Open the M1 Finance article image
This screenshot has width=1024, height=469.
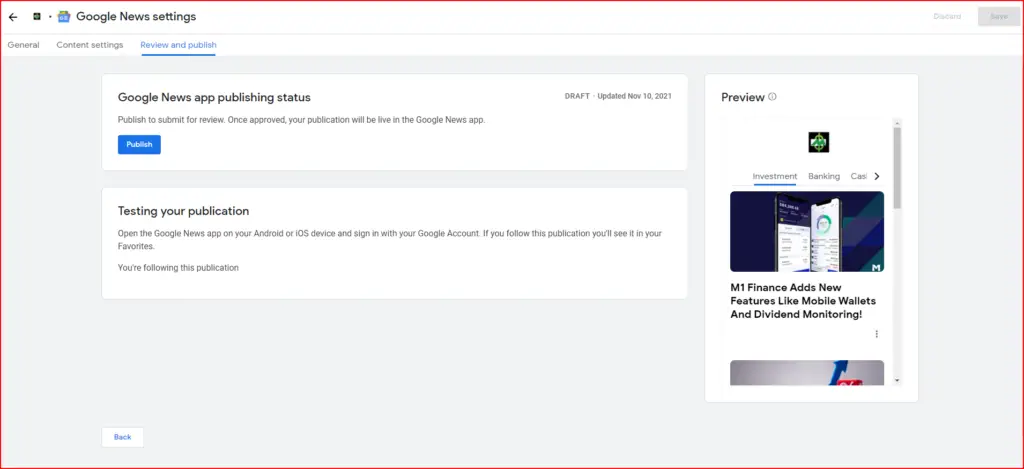click(x=807, y=231)
